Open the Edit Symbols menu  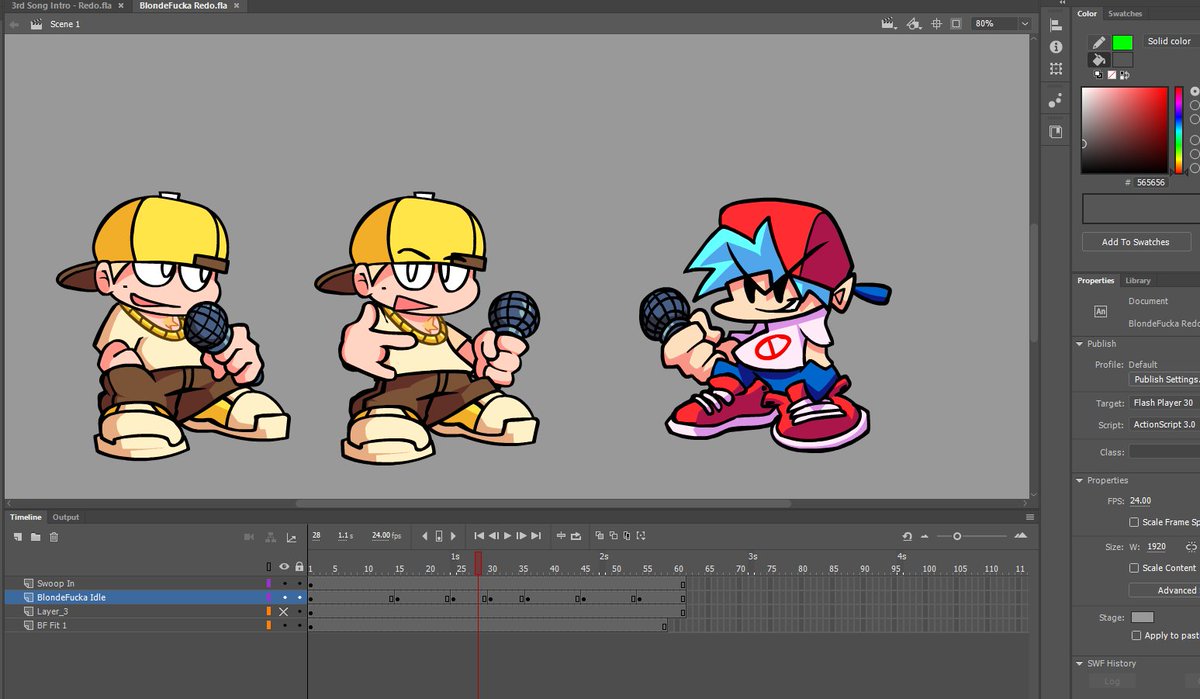[x=914, y=23]
